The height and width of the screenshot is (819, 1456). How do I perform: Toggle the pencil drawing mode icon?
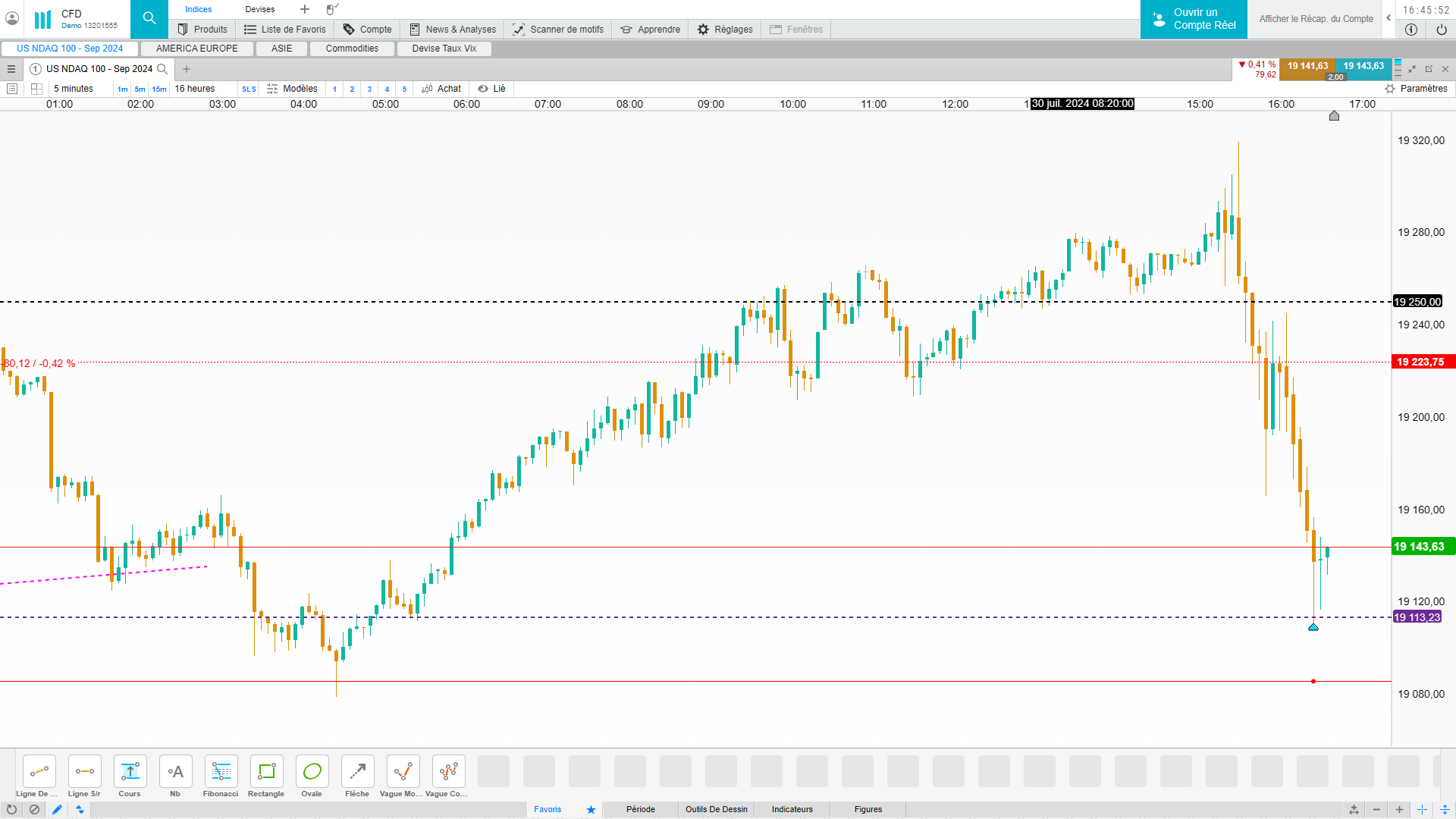tap(57, 810)
